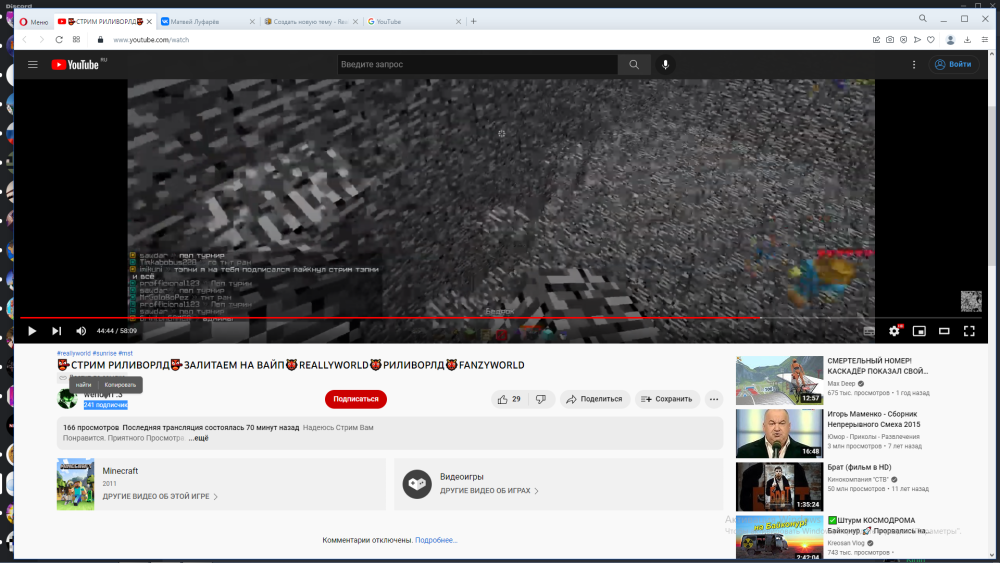Screen dimensions: 1000x563
Task: Enter full screen mode
Action: pos(969,331)
